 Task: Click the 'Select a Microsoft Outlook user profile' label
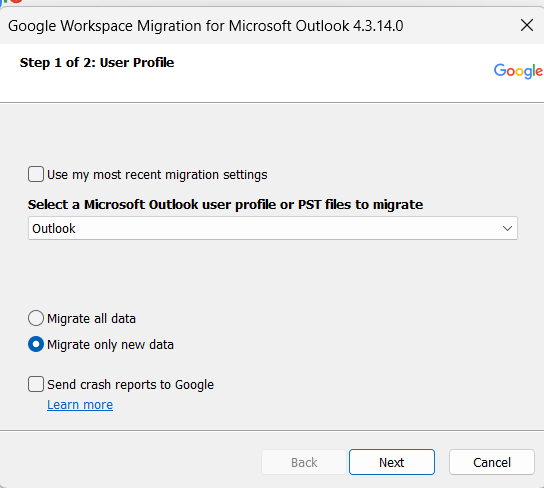click(x=226, y=205)
